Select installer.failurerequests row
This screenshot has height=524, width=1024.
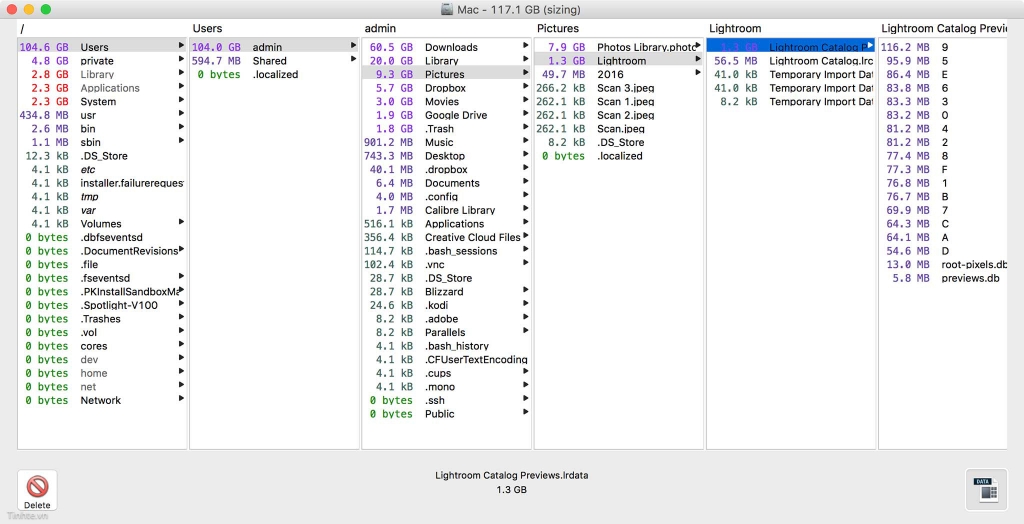coord(102,183)
